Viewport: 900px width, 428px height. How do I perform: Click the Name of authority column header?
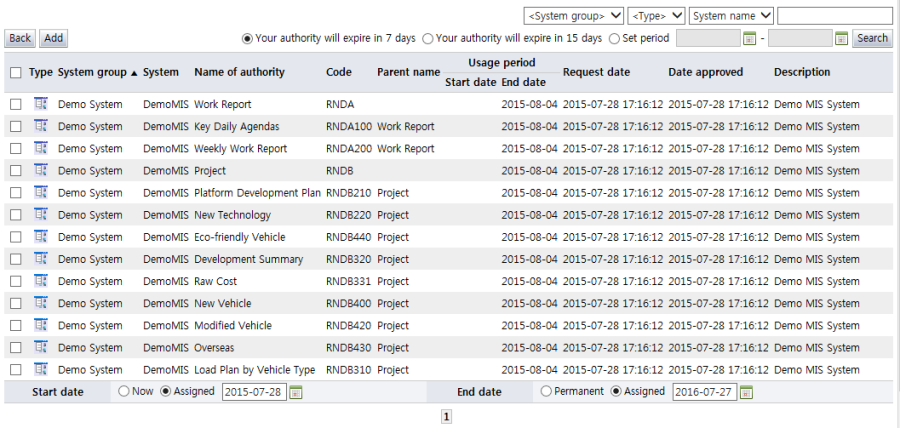click(x=239, y=72)
